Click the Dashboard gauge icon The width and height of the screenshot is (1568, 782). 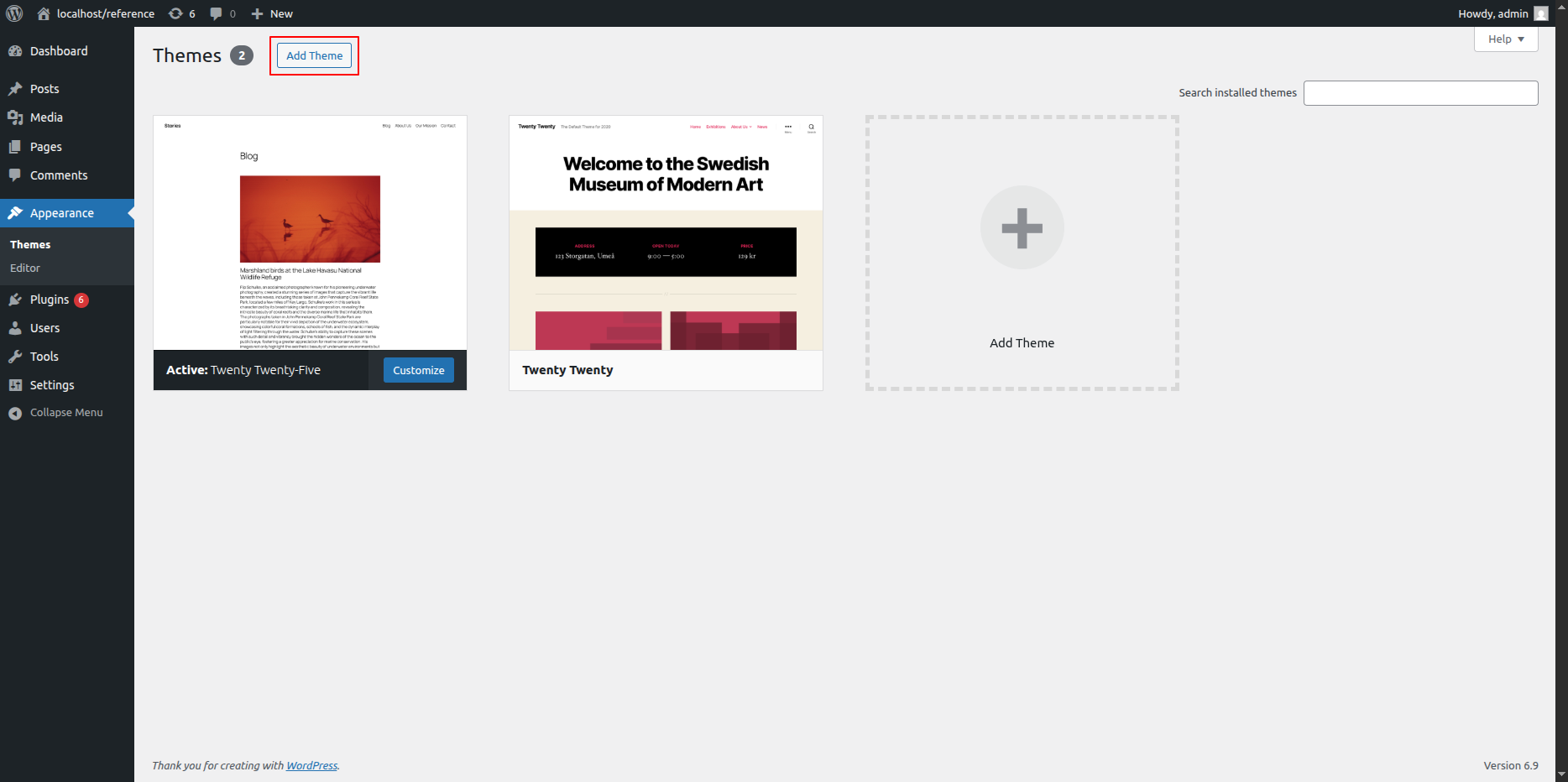[x=15, y=51]
